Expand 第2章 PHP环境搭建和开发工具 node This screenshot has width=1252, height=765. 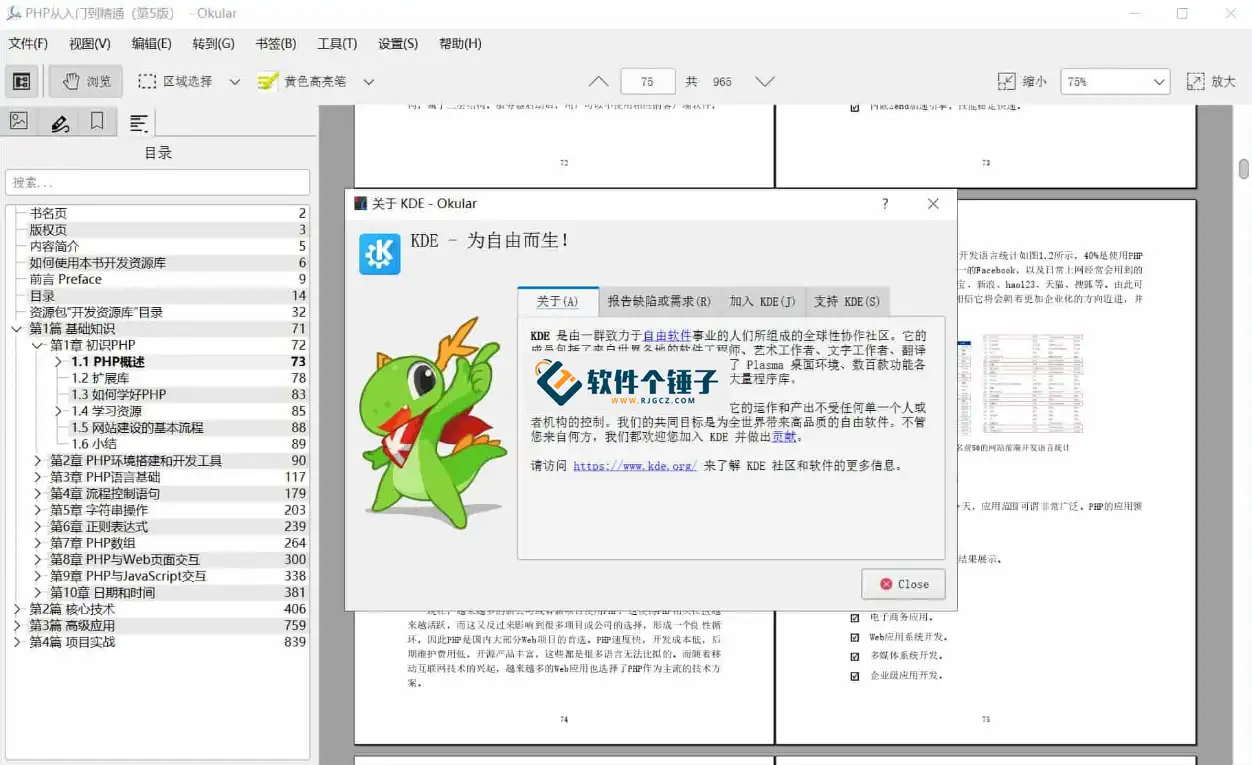(x=38, y=461)
